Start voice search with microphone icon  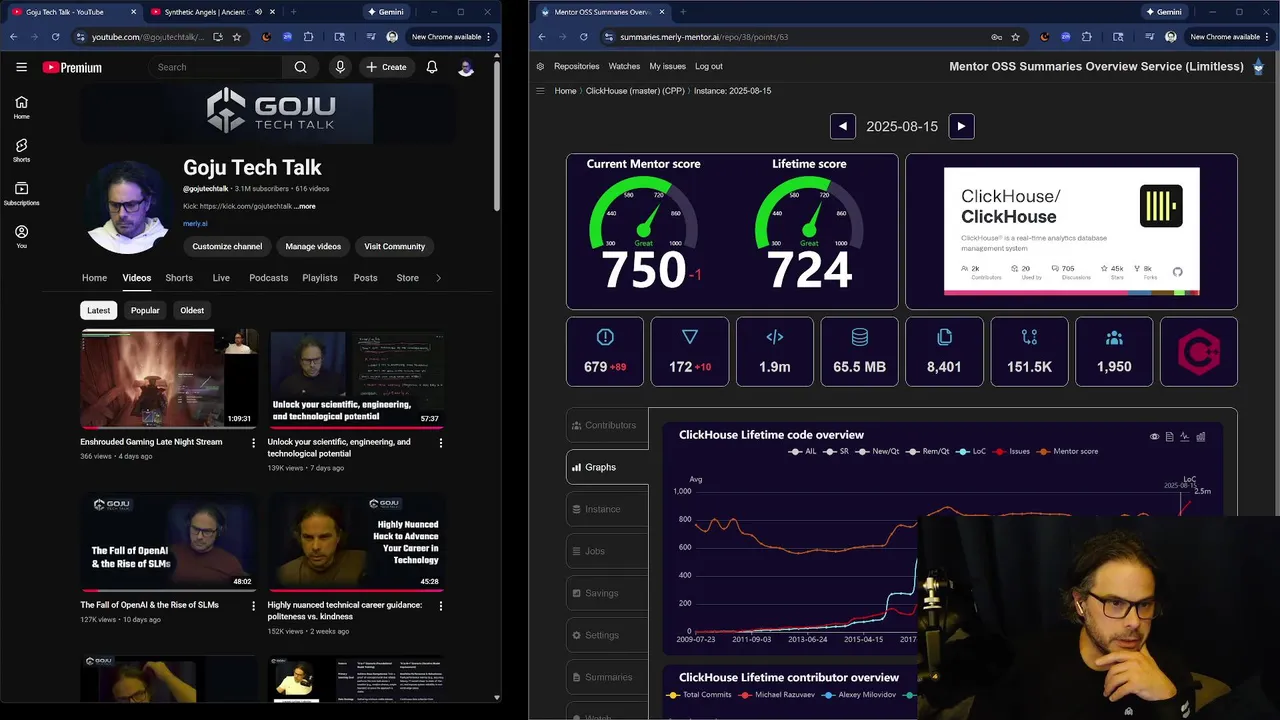(x=340, y=67)
